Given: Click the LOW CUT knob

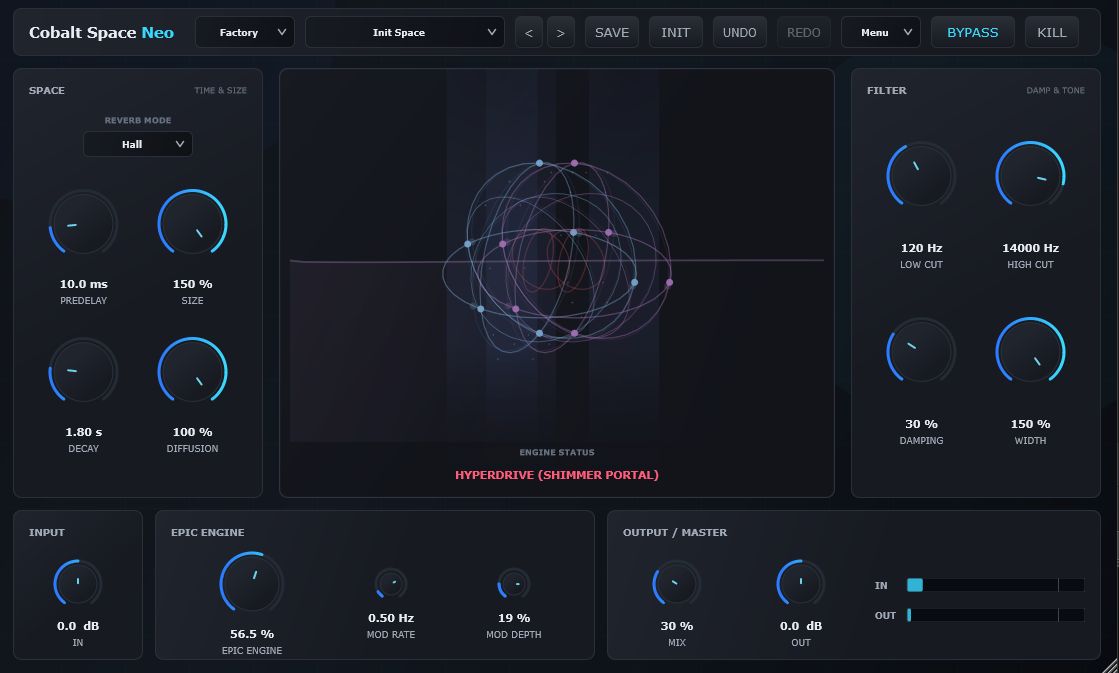Looking at the screenshot, I should click(921, 176).
